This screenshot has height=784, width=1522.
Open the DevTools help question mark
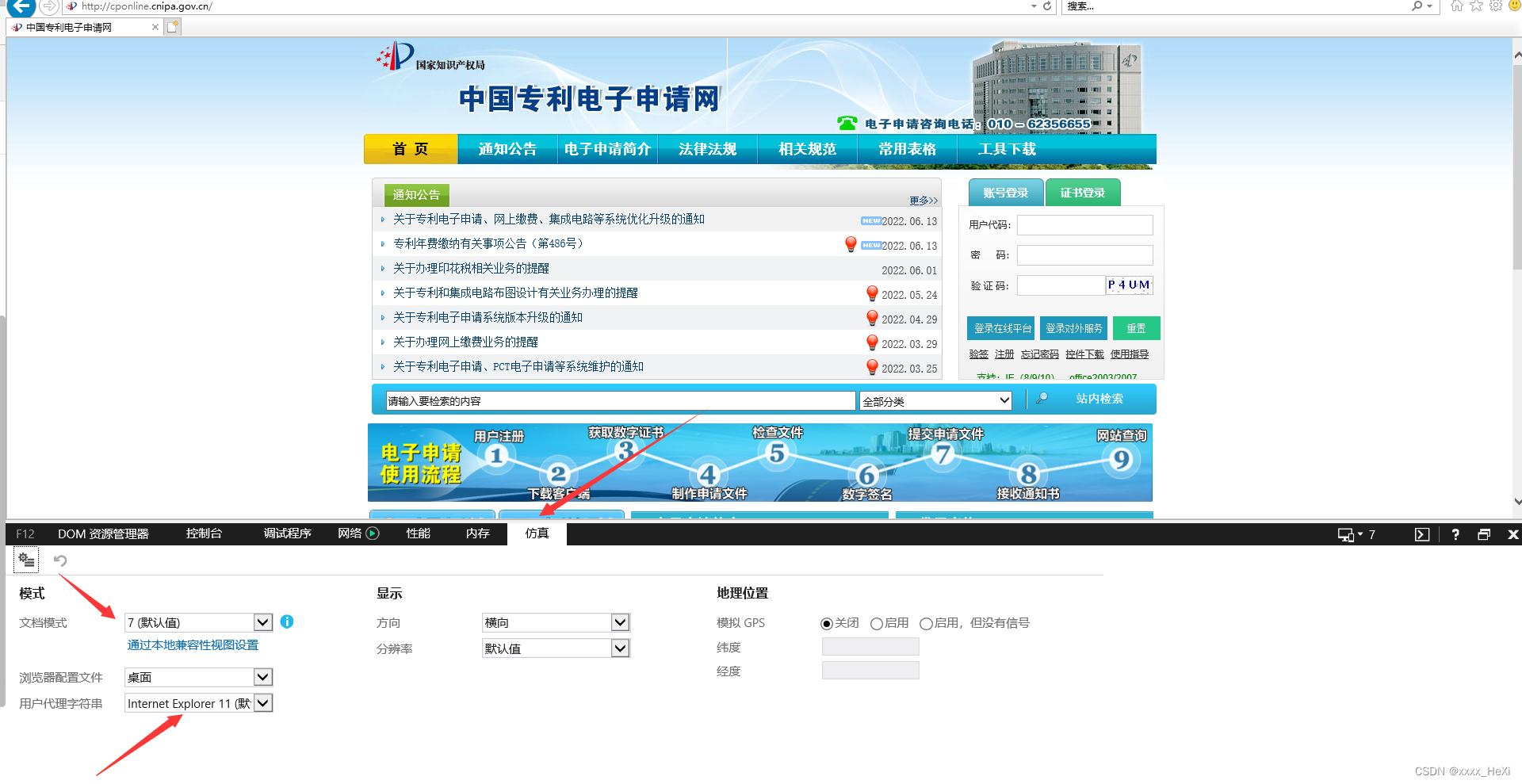[1455, 534]
